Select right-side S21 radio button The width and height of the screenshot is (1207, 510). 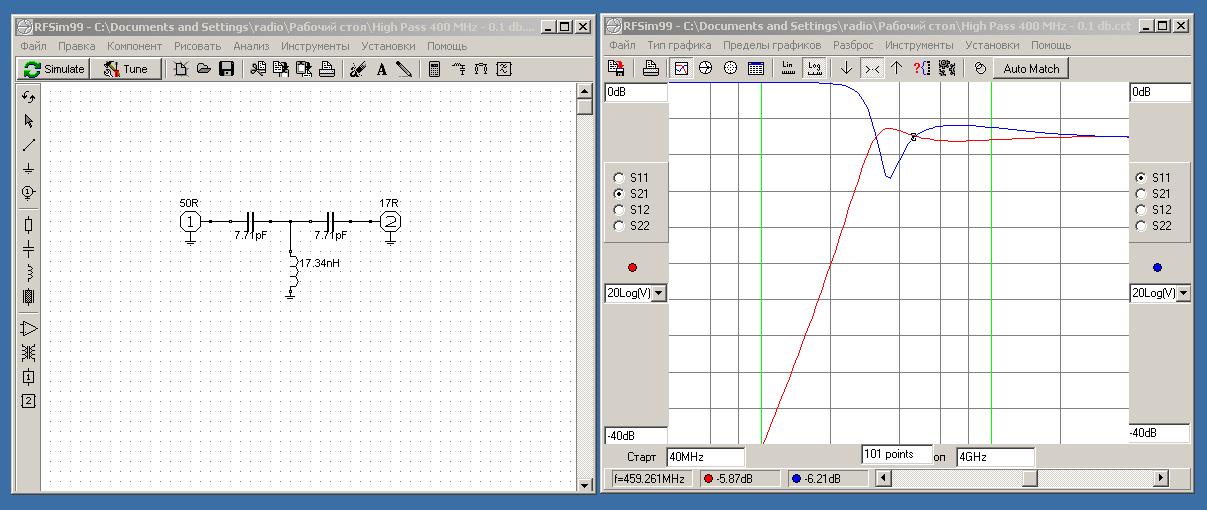tap(1141, 193)
